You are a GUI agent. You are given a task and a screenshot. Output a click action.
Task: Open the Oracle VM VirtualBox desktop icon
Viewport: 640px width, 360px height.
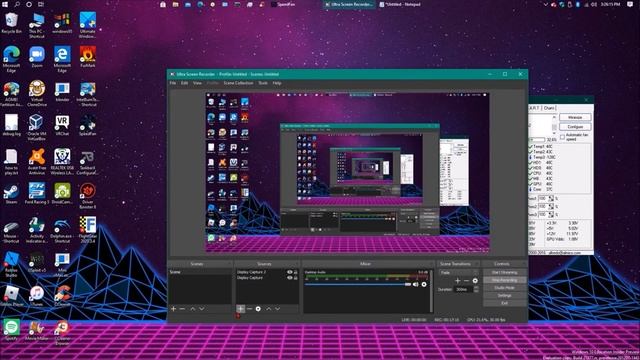(x=37, y=126)
